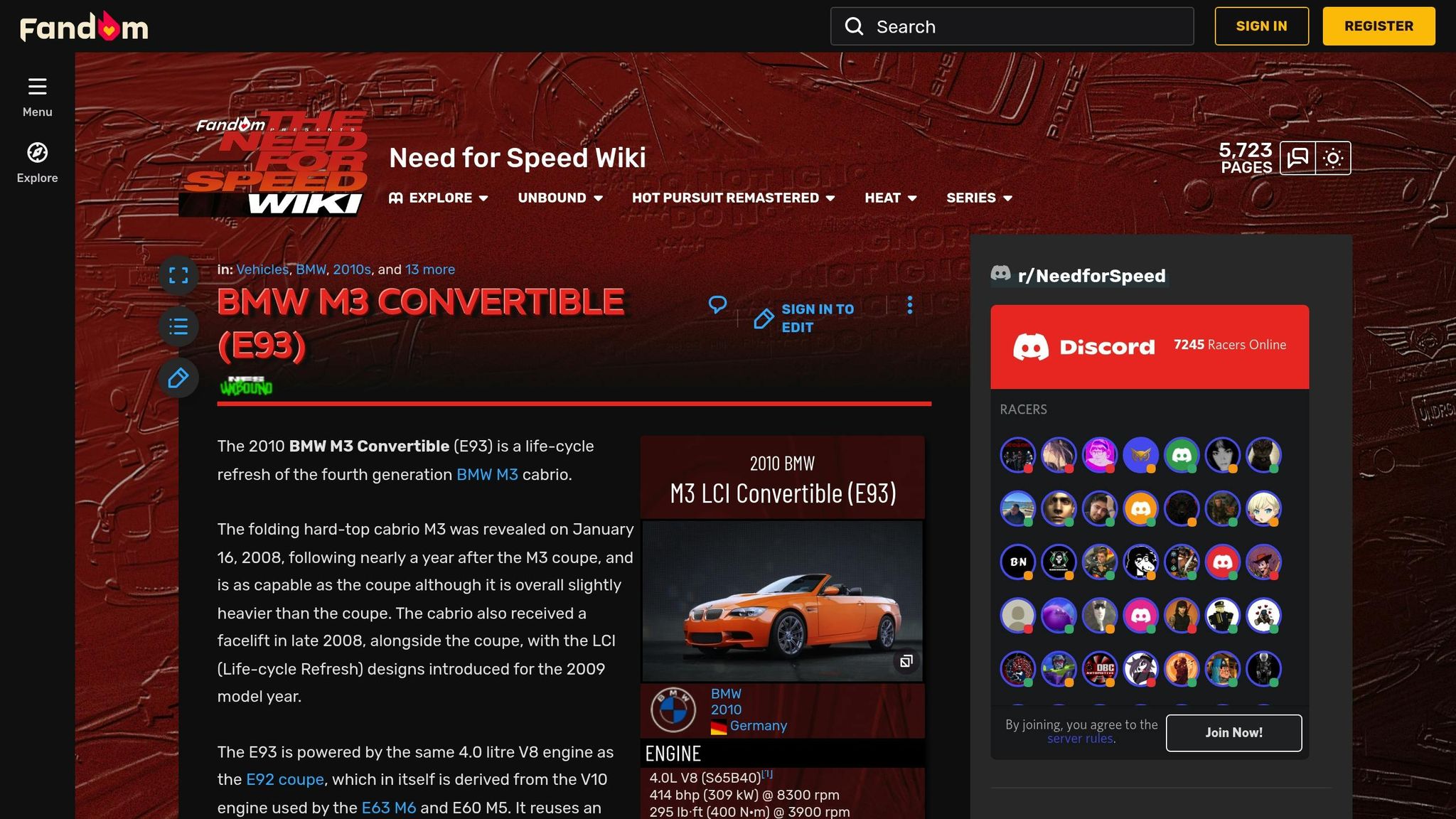This screenshot has height=819, width=1456.
Task: Click the 'M3 LCI Convertible (E93)' infobox title
Action: click(x=783, y=493)
